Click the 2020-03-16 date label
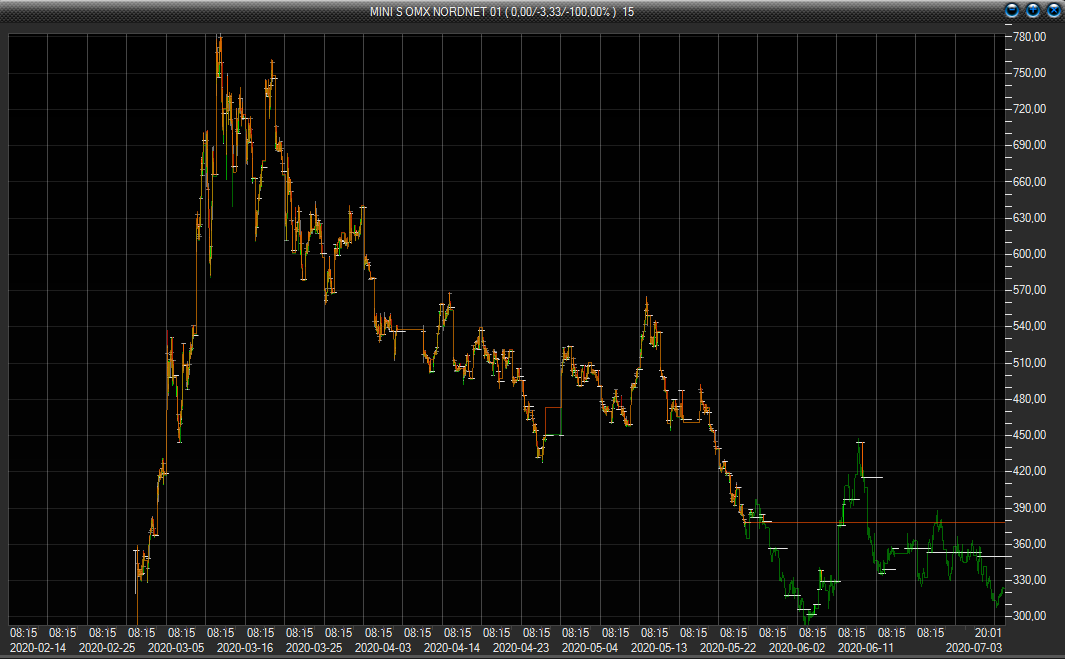Viewport: 1065px width, 659px height. tap(245, 648)
